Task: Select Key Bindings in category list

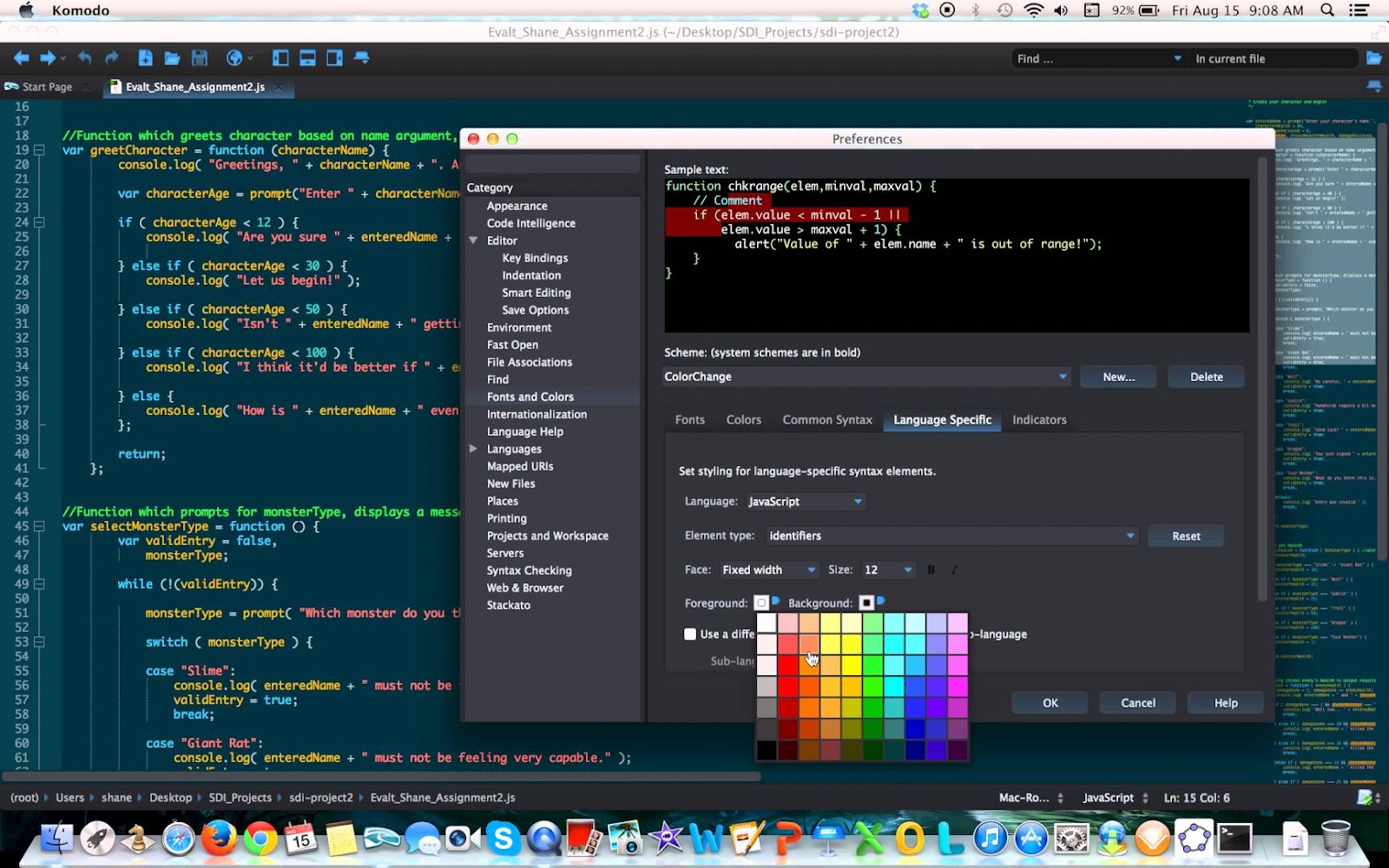Action: coord(535,258)
